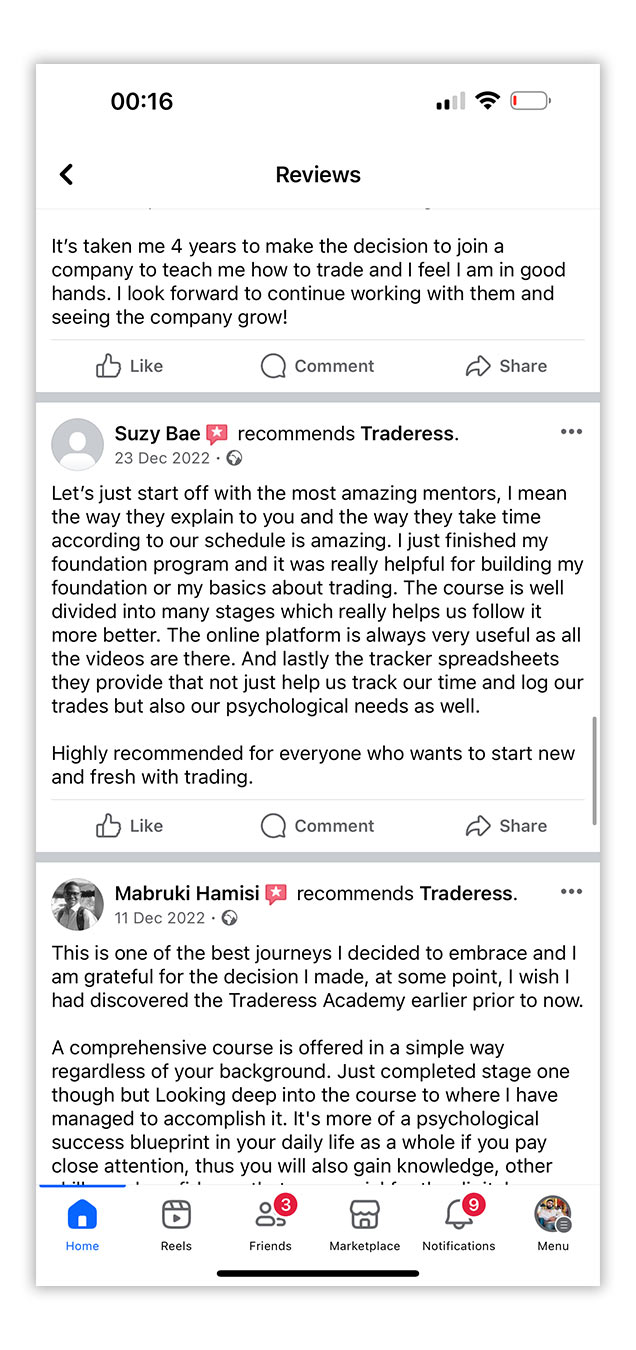Open options menu for Suzy Bae's post
The width and height of the screenshot is (636, 1350).
[571, 432]
